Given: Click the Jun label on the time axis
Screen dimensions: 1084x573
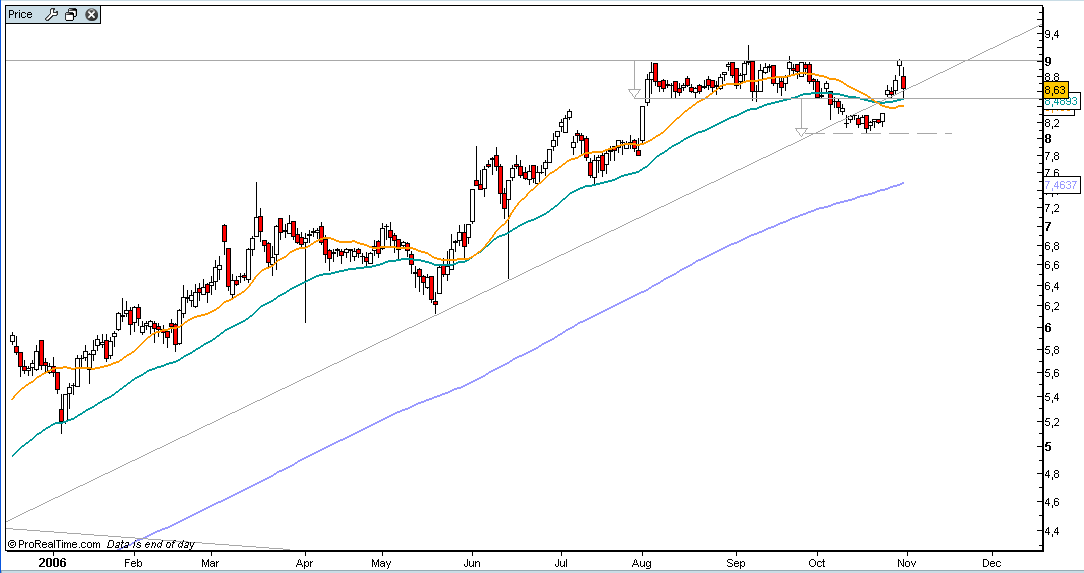Looking at the screenshot, I should [471, 563].
